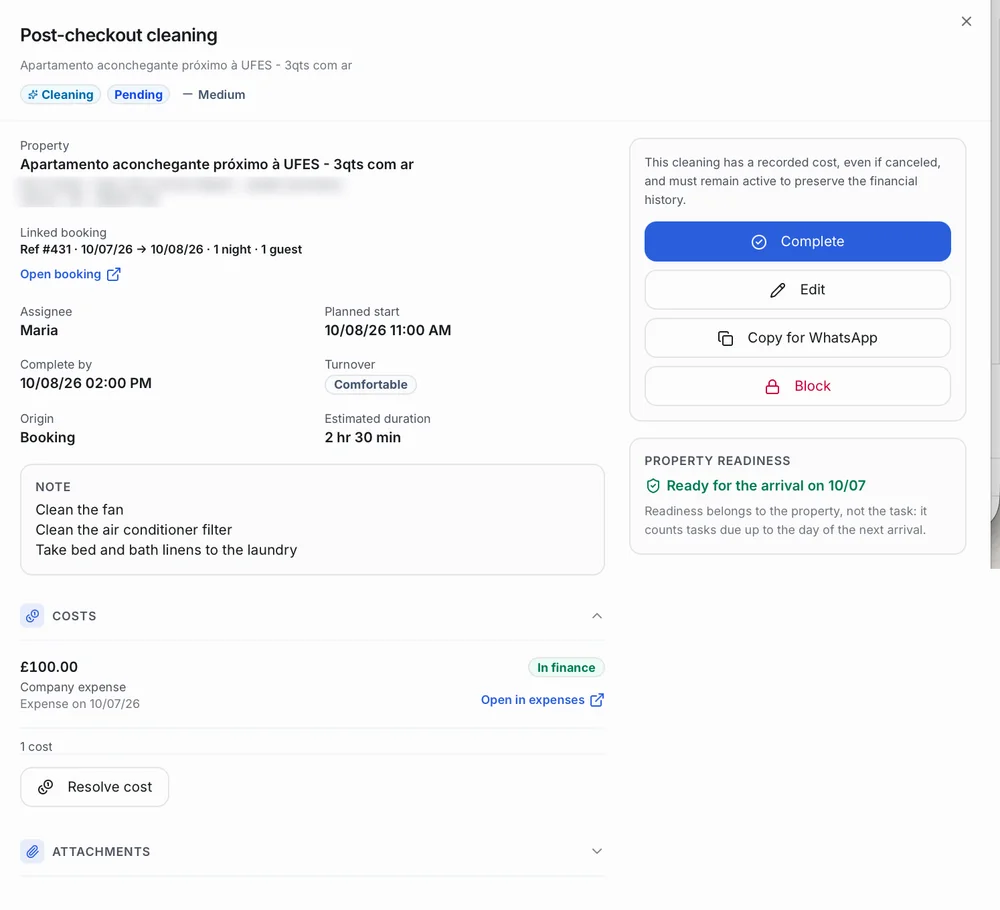Click the estimated duration 2 hr 30 min
The height and width of the screenshot is (910, 1000).
(x=363, y=437)
